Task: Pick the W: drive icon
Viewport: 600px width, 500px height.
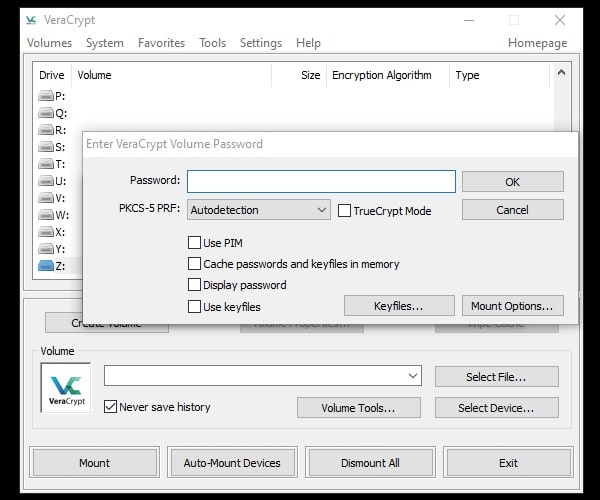Action: click(x=46, y=215)
